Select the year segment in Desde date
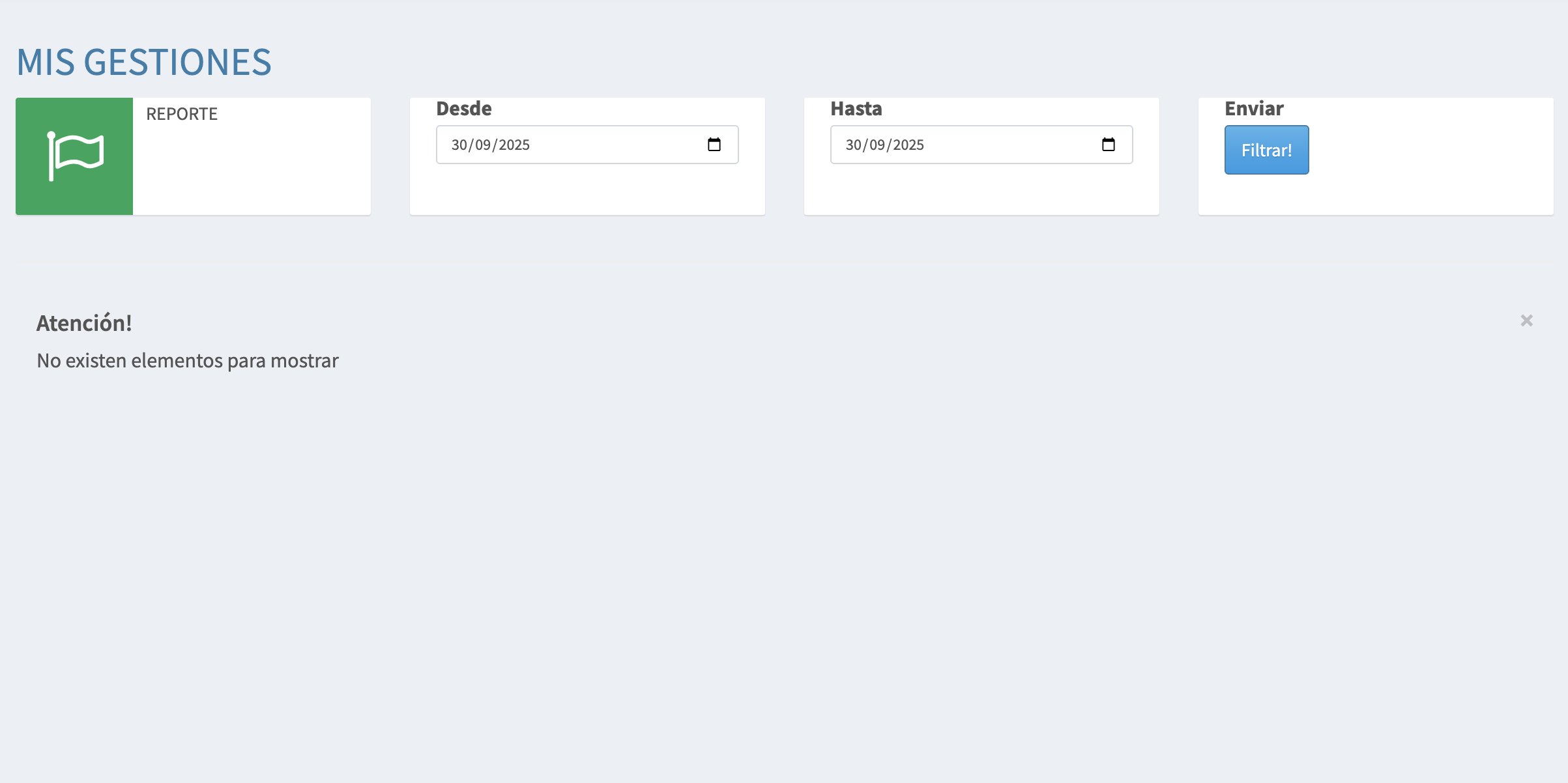Image resolution: width=1568 pixels, height=783 pixels. [x=514, y=145]
